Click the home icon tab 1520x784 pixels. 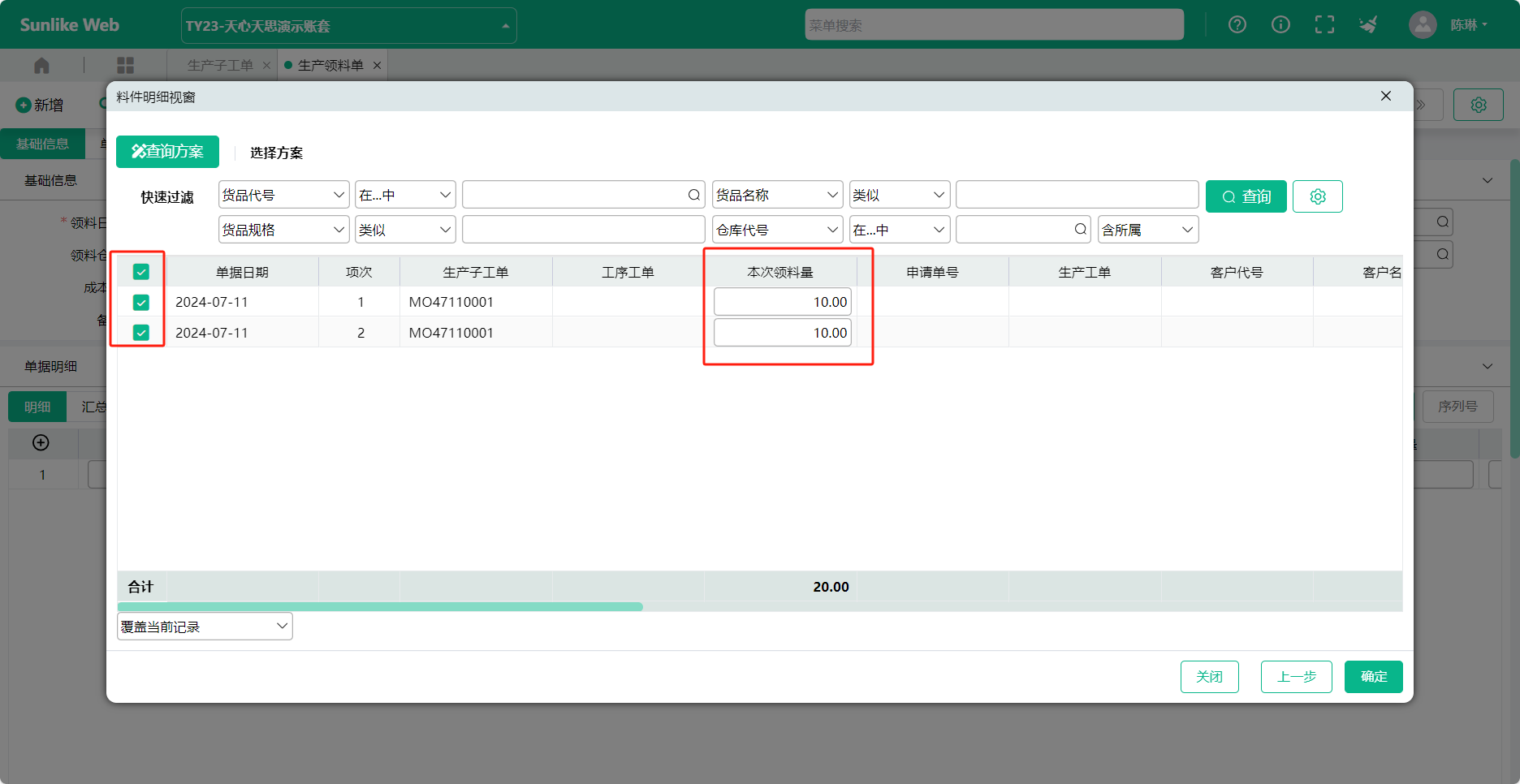42,65
